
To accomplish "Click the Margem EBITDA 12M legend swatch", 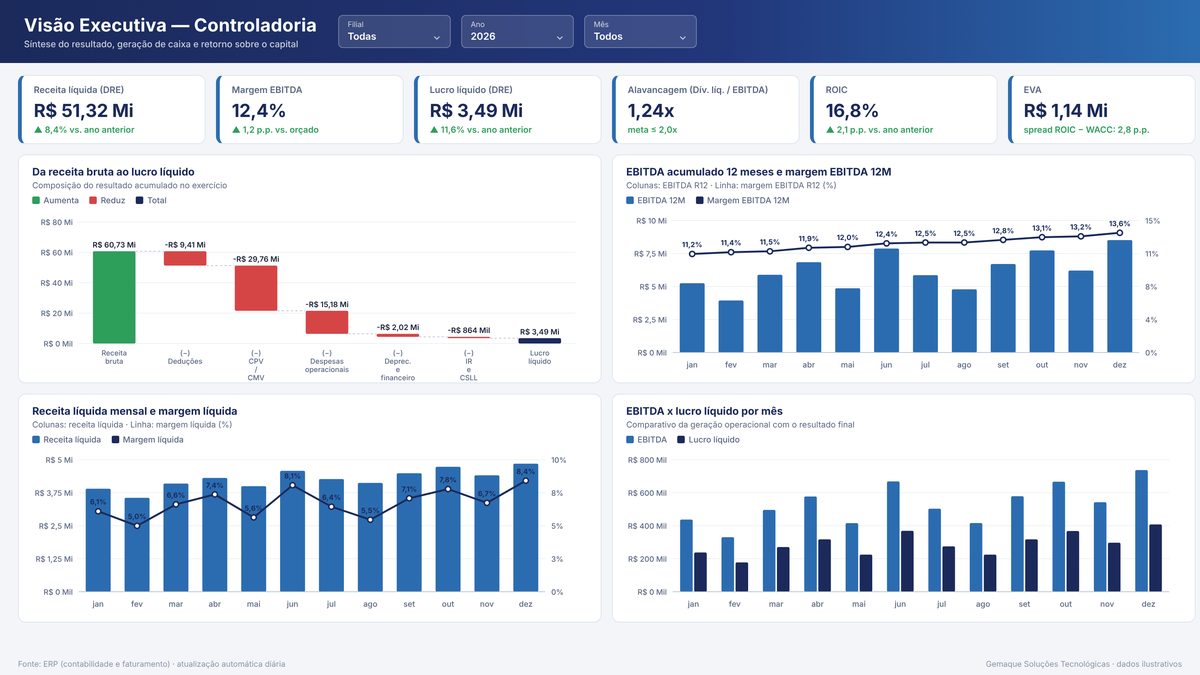I will pos(700,201).
